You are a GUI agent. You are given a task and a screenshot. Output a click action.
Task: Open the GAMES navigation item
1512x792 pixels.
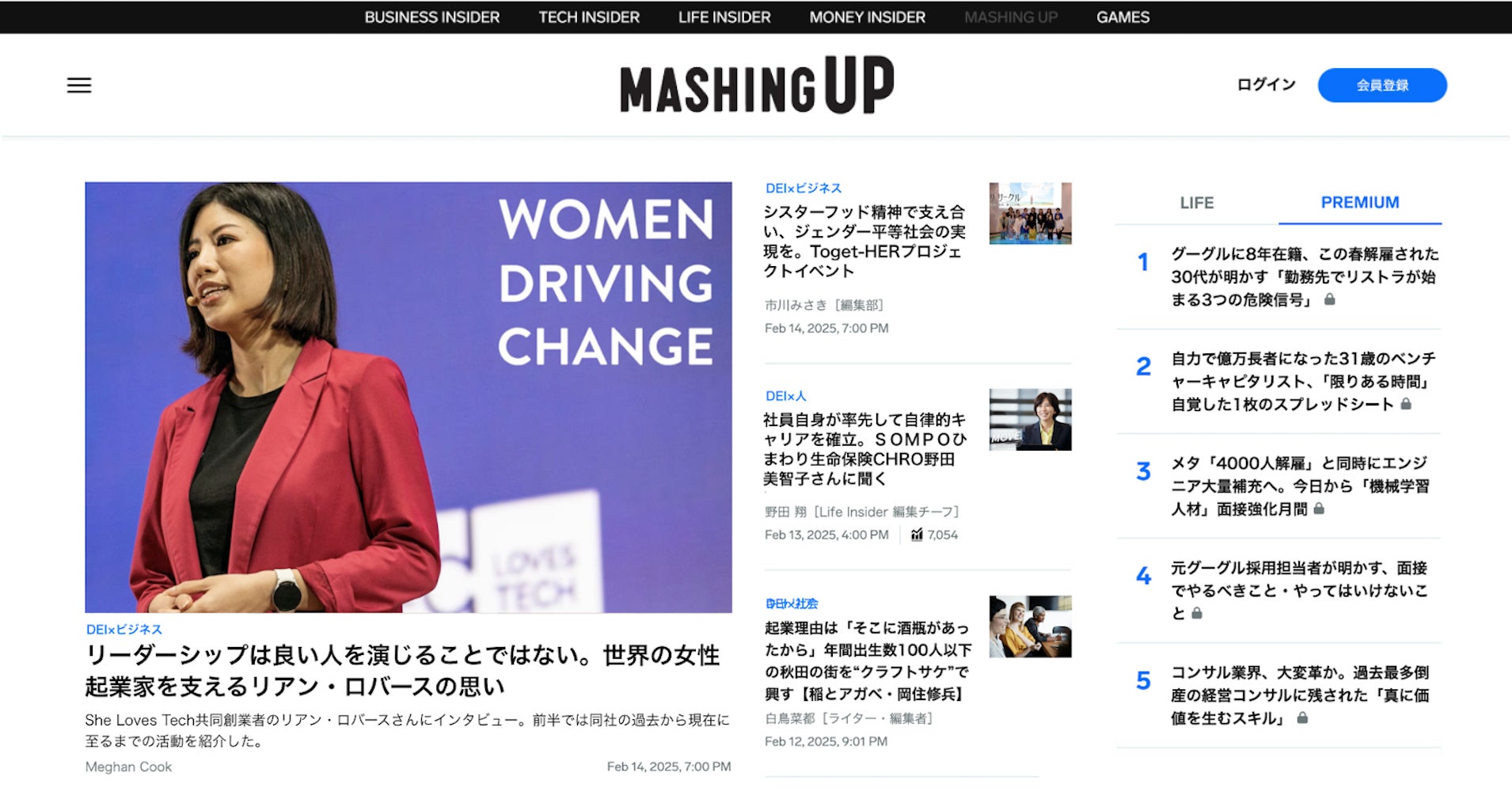[1123, 17]
